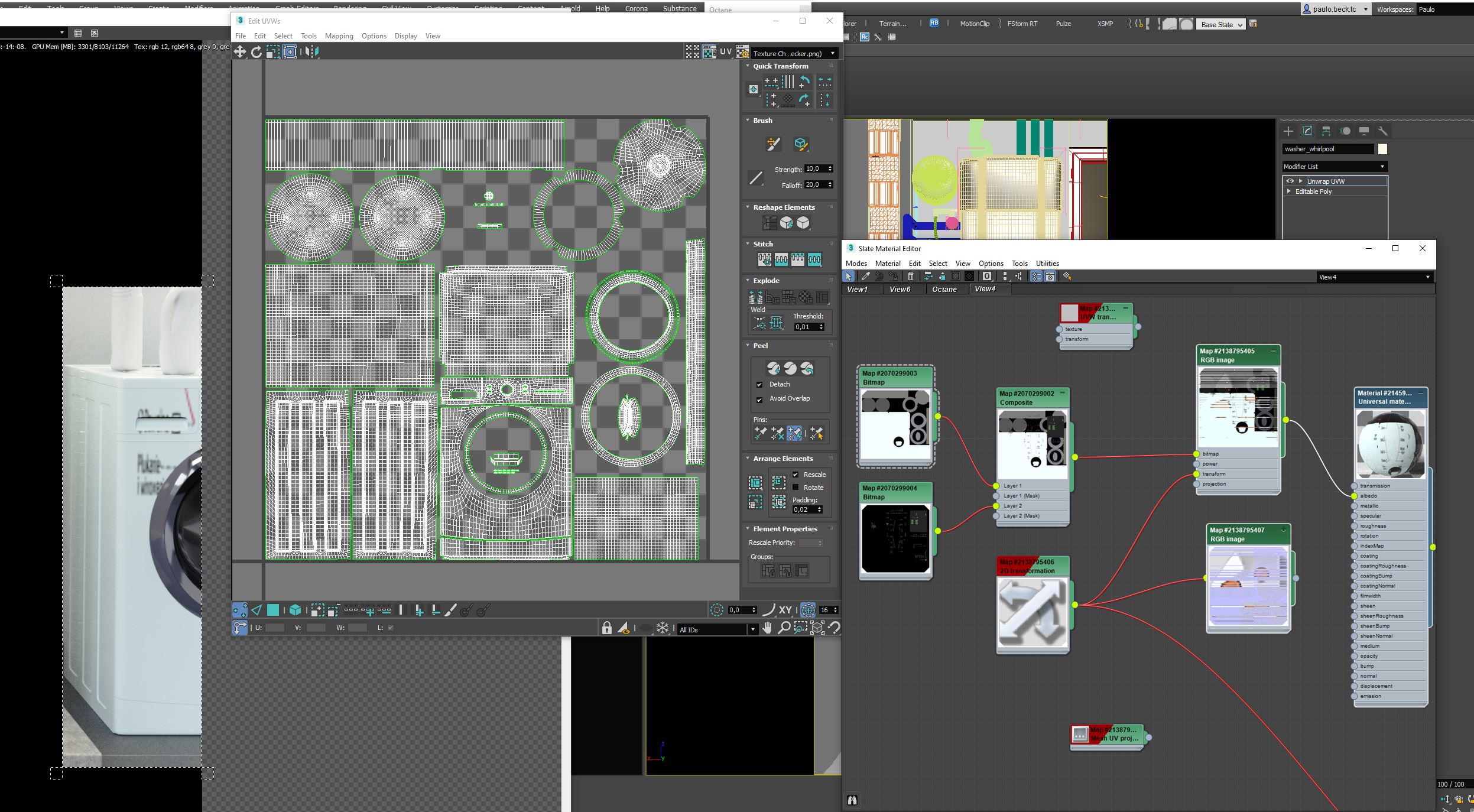Click the Rotate tool in Edit UVWs toolbar
The image size is (1474, 812).
point(256,52)
